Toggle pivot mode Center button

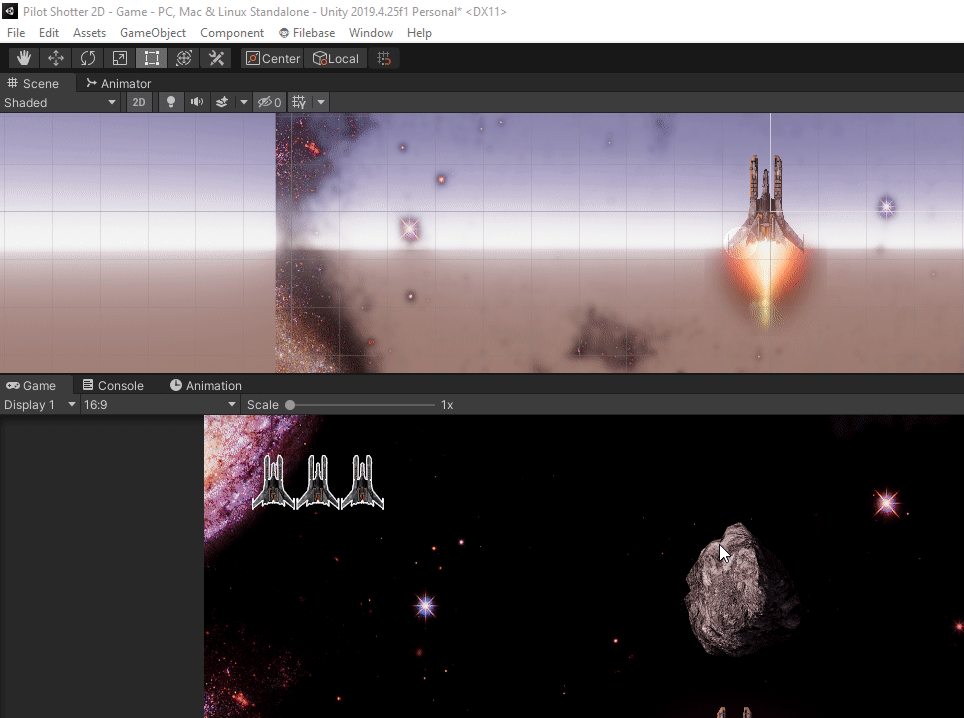pos(272,58)
